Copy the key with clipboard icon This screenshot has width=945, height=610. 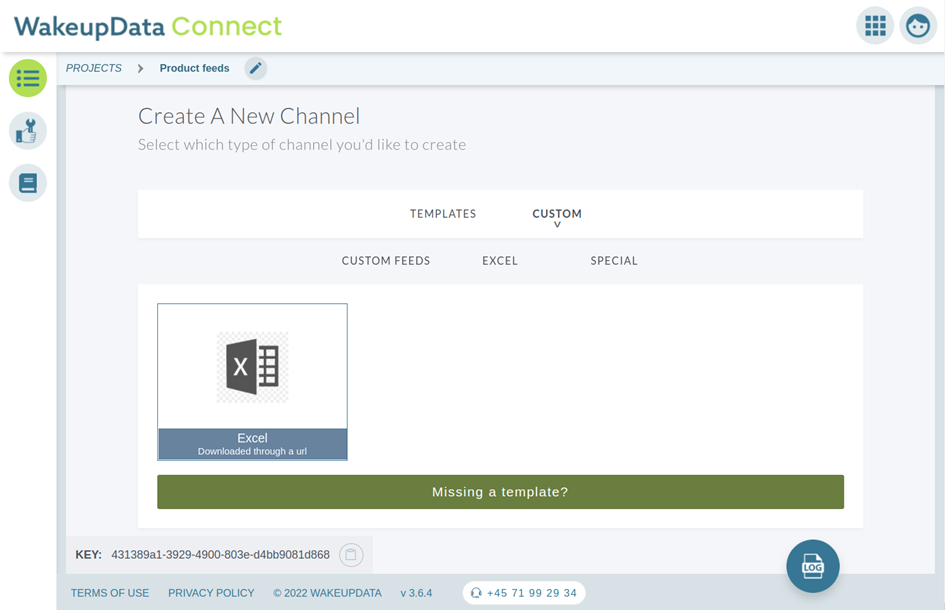point(351,555)
